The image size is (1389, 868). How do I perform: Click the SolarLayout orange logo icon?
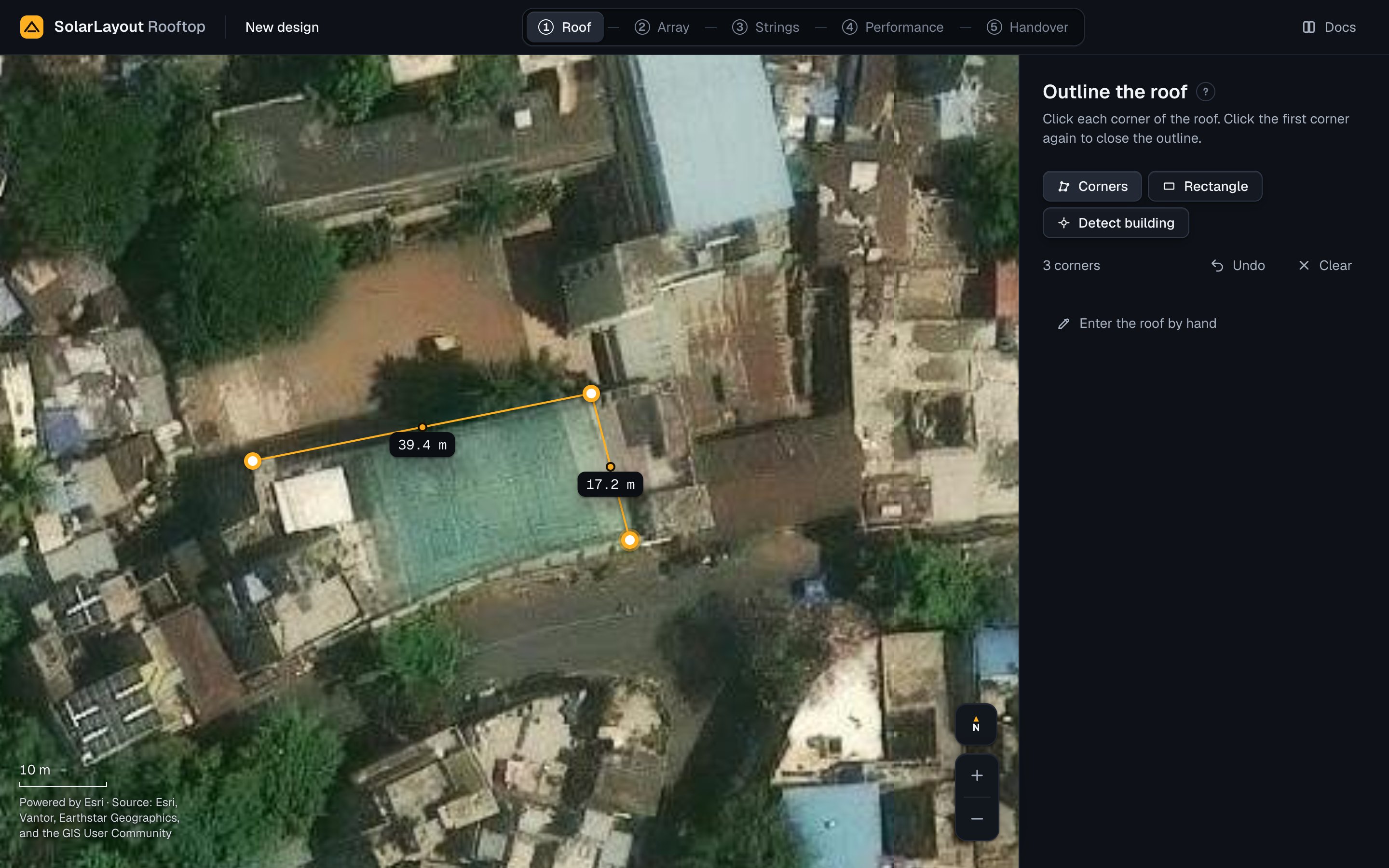pos(31,27)
